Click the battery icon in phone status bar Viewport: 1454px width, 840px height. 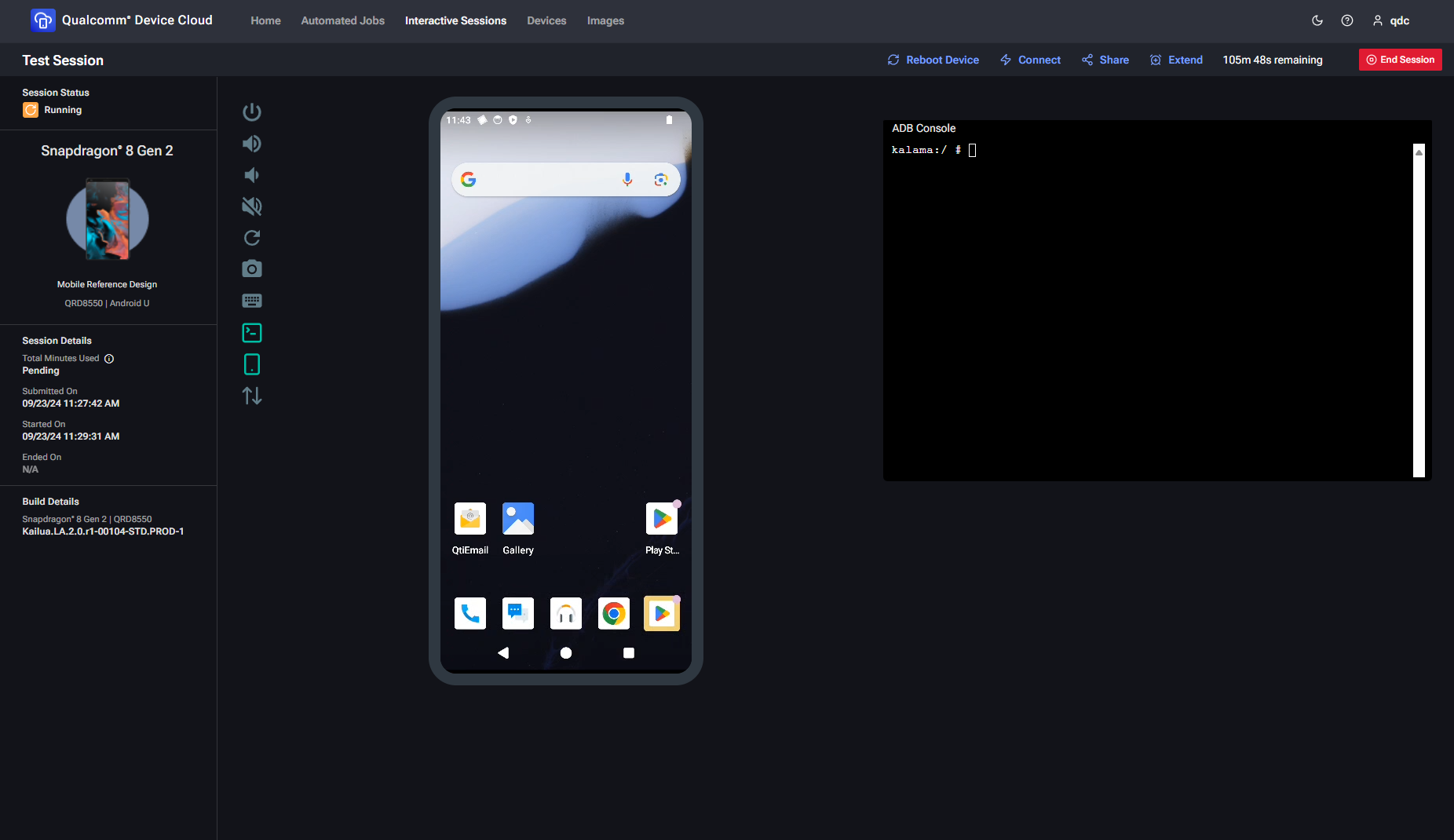pos(669,120)
